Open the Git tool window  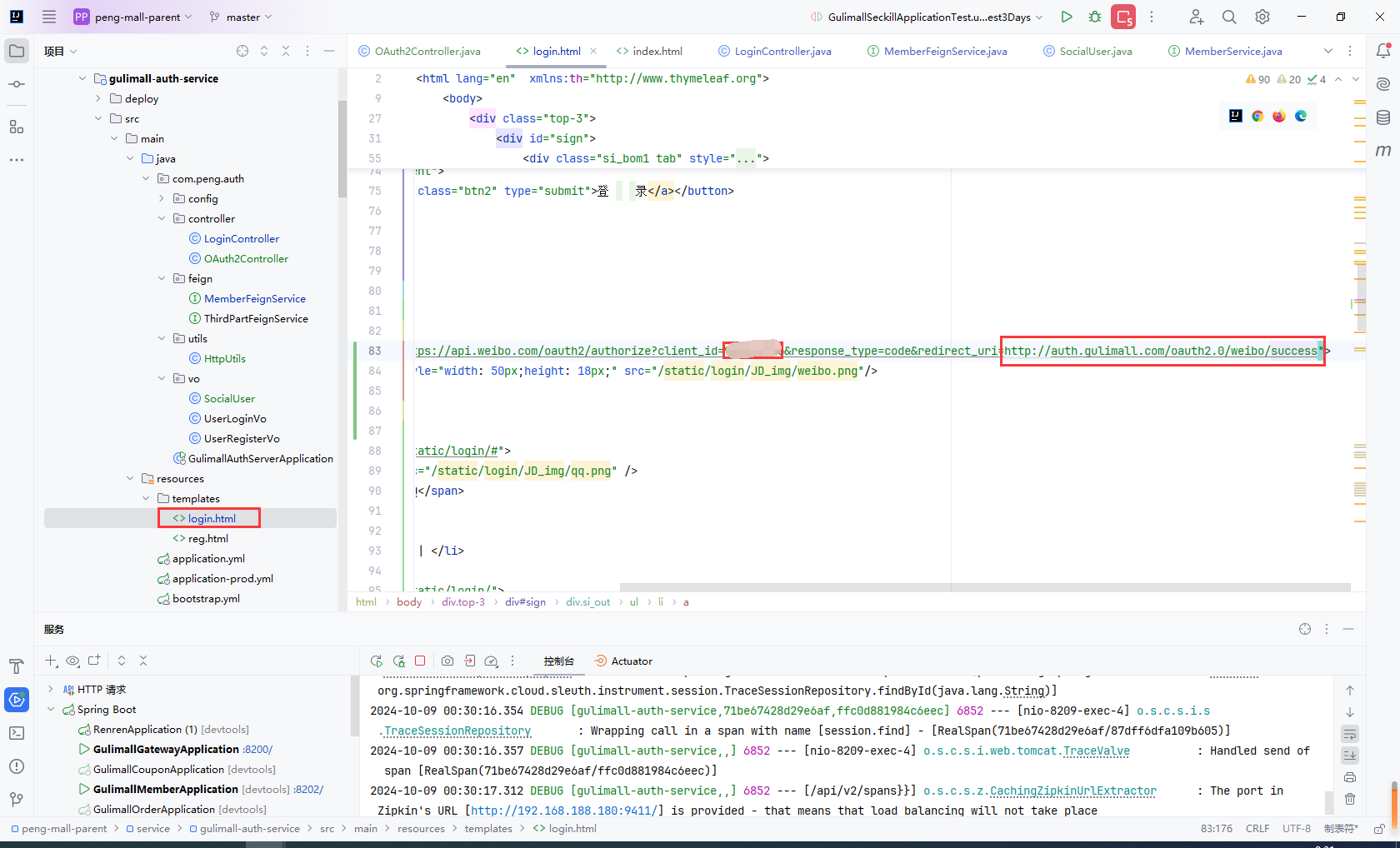pos(17,800)
